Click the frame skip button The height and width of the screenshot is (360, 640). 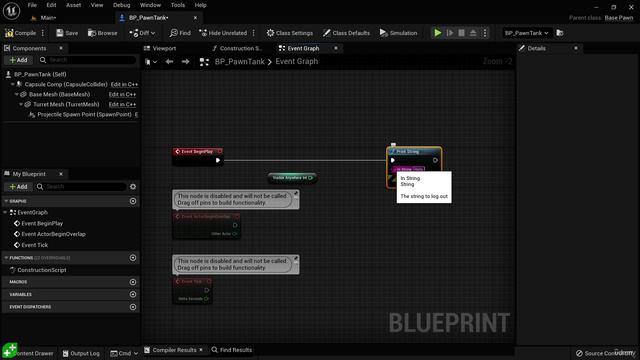tap(449, 33)
